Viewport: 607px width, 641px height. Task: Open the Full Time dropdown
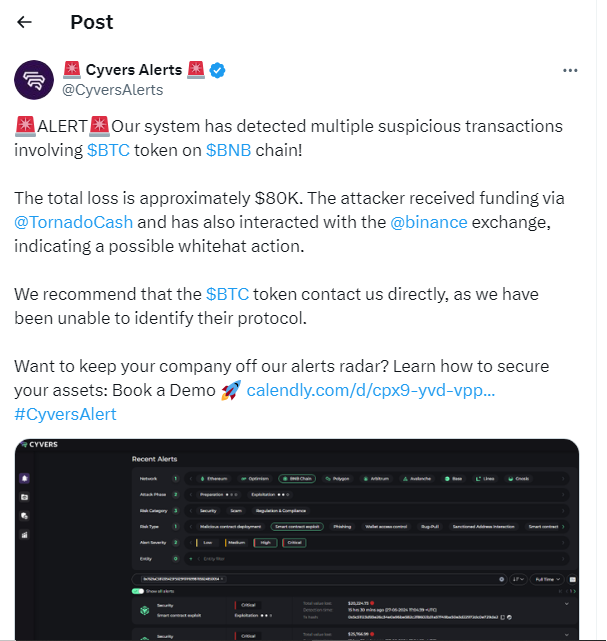tap(546, 579)
